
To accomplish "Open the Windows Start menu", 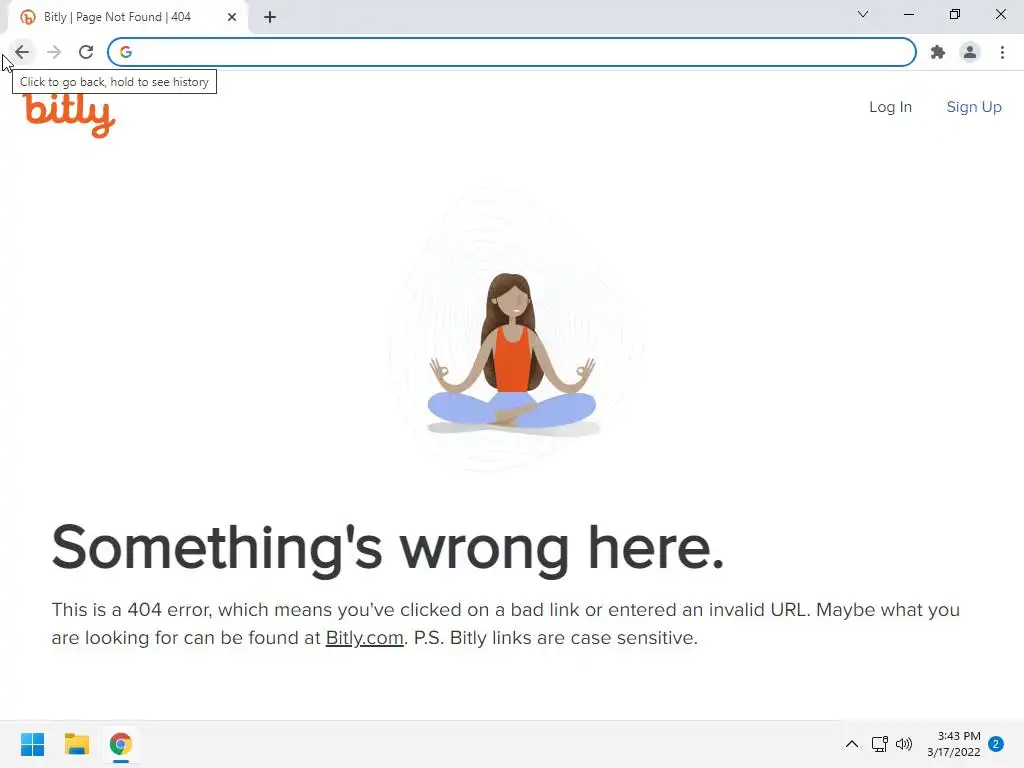I will 33,744.
